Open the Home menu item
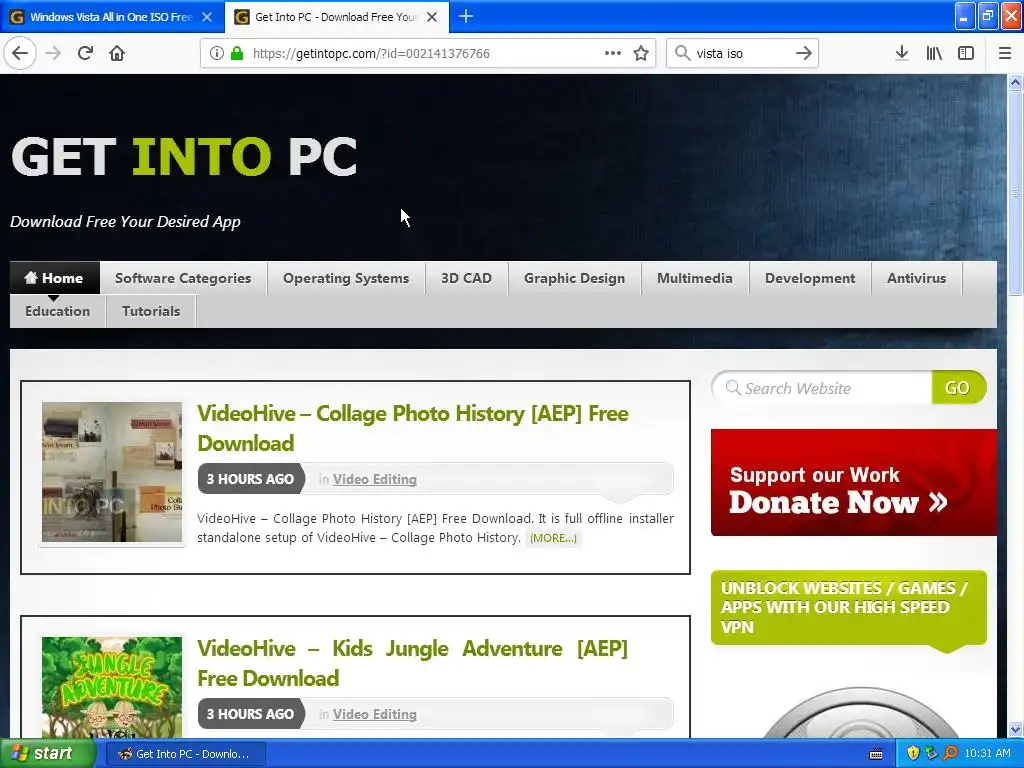Image resolution: width=1024 pixels, height=768 pixels. pos(55,278)
